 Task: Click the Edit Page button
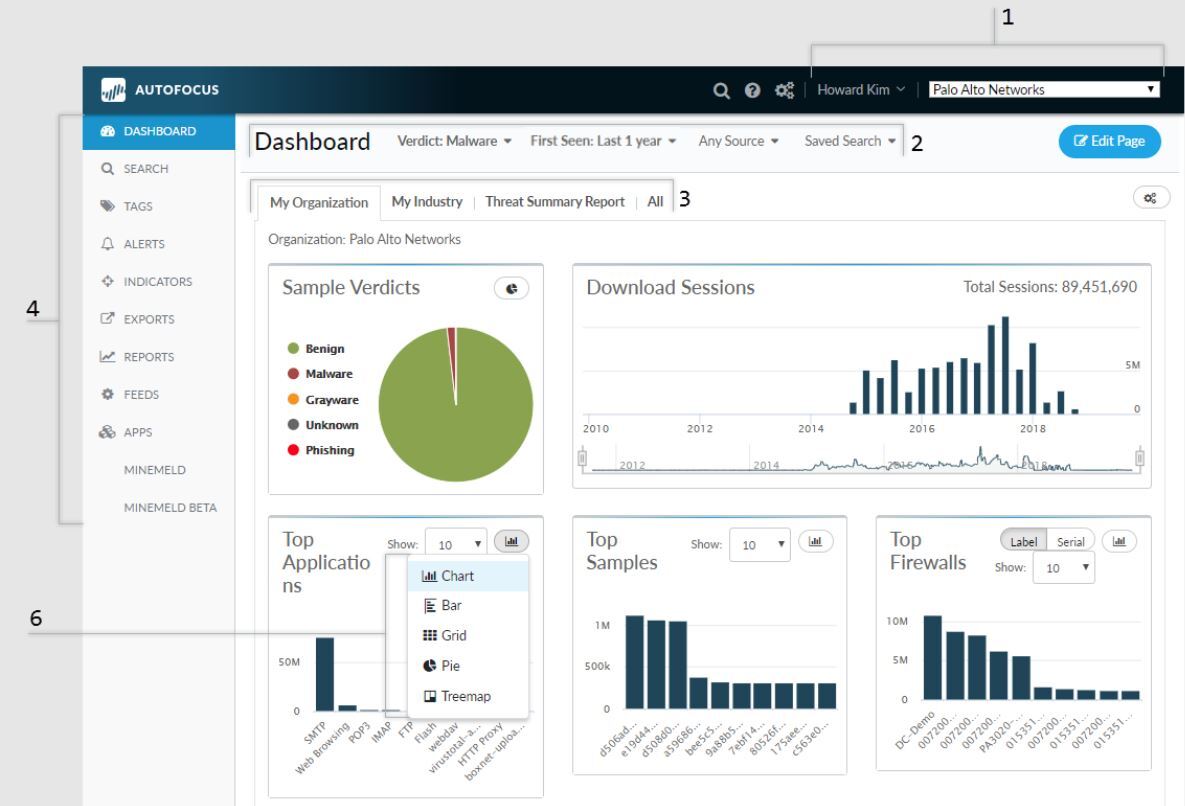[1109, 143]
